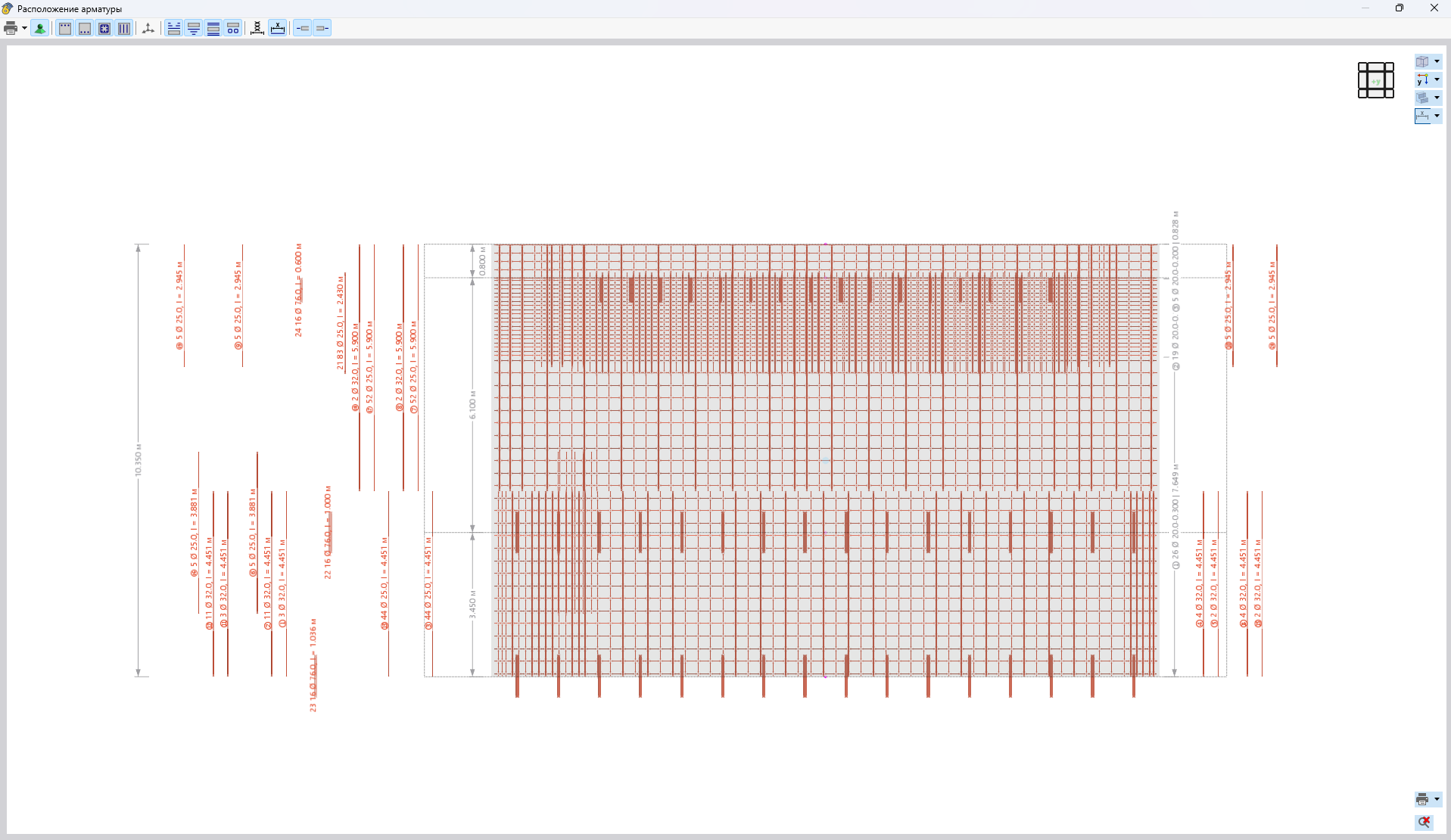
Task: Toggle top reinforcement display button
Action: [65, 29]
